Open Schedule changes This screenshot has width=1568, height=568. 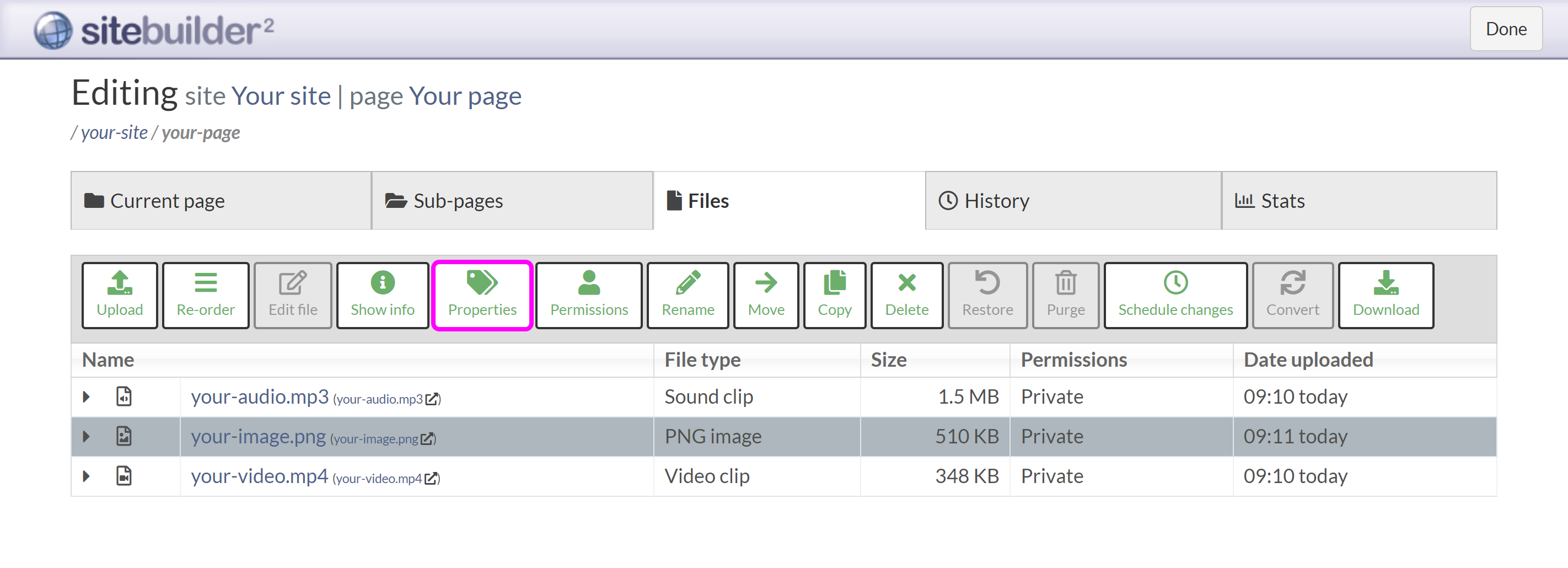click(x=1175, y=294)
